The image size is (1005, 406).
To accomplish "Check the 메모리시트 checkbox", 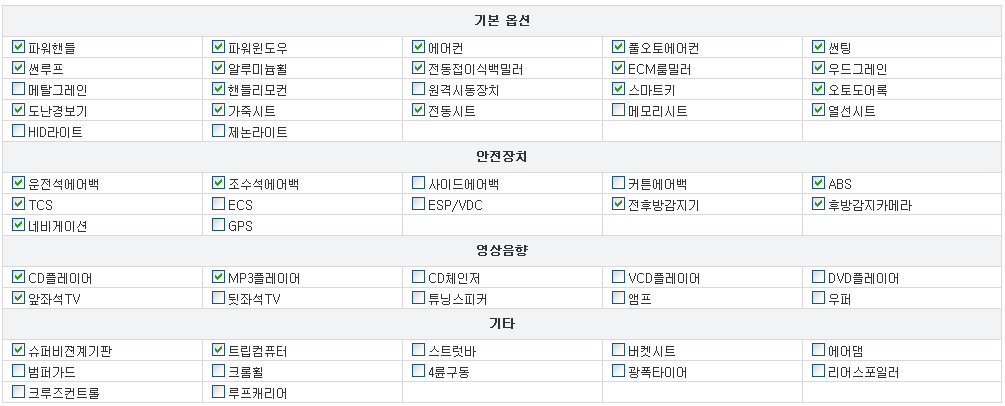I will [619, 110].
